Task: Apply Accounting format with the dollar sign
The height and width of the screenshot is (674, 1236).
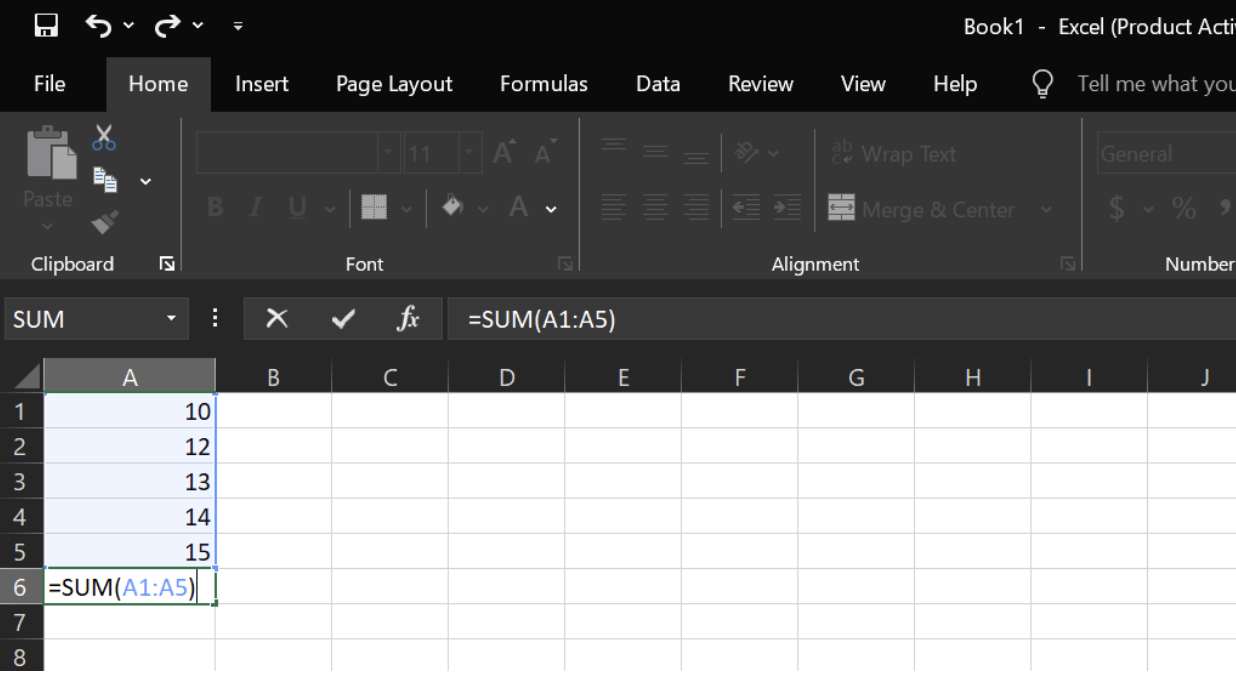Action: (x=1117, y=208)
